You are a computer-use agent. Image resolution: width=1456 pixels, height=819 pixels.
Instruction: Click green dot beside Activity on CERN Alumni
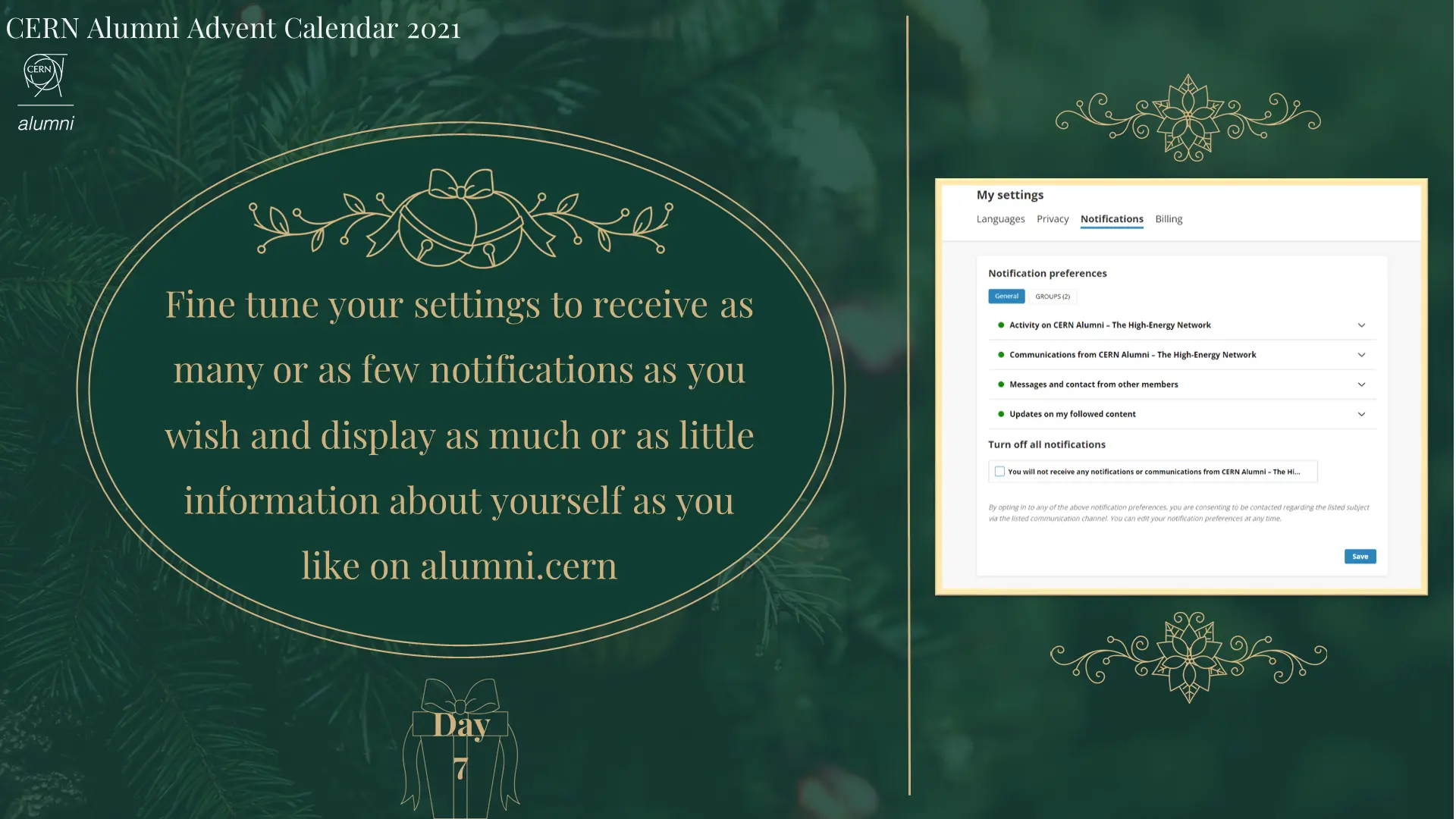pos(1001,325)
